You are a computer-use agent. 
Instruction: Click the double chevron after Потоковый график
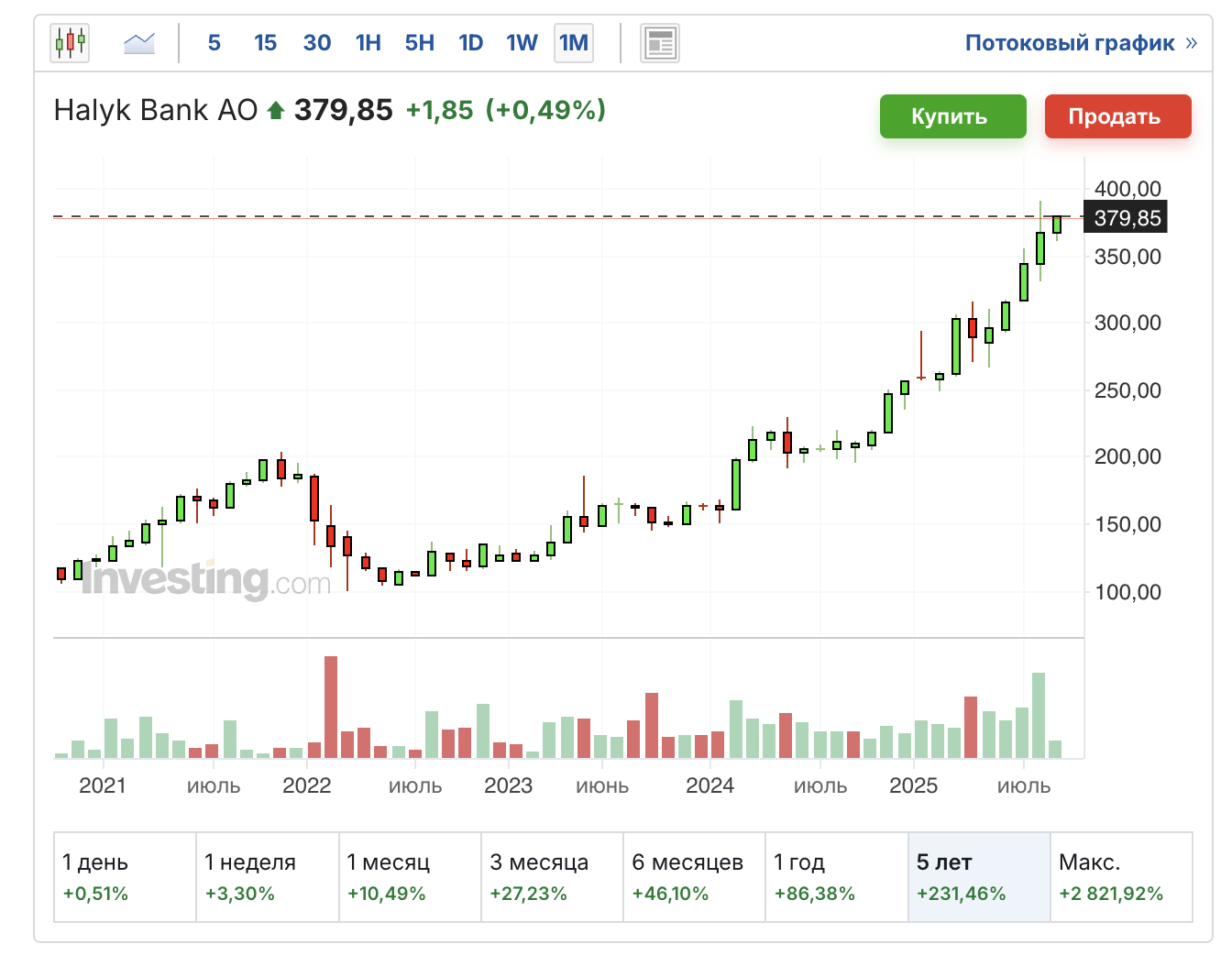coord(1192,43)
